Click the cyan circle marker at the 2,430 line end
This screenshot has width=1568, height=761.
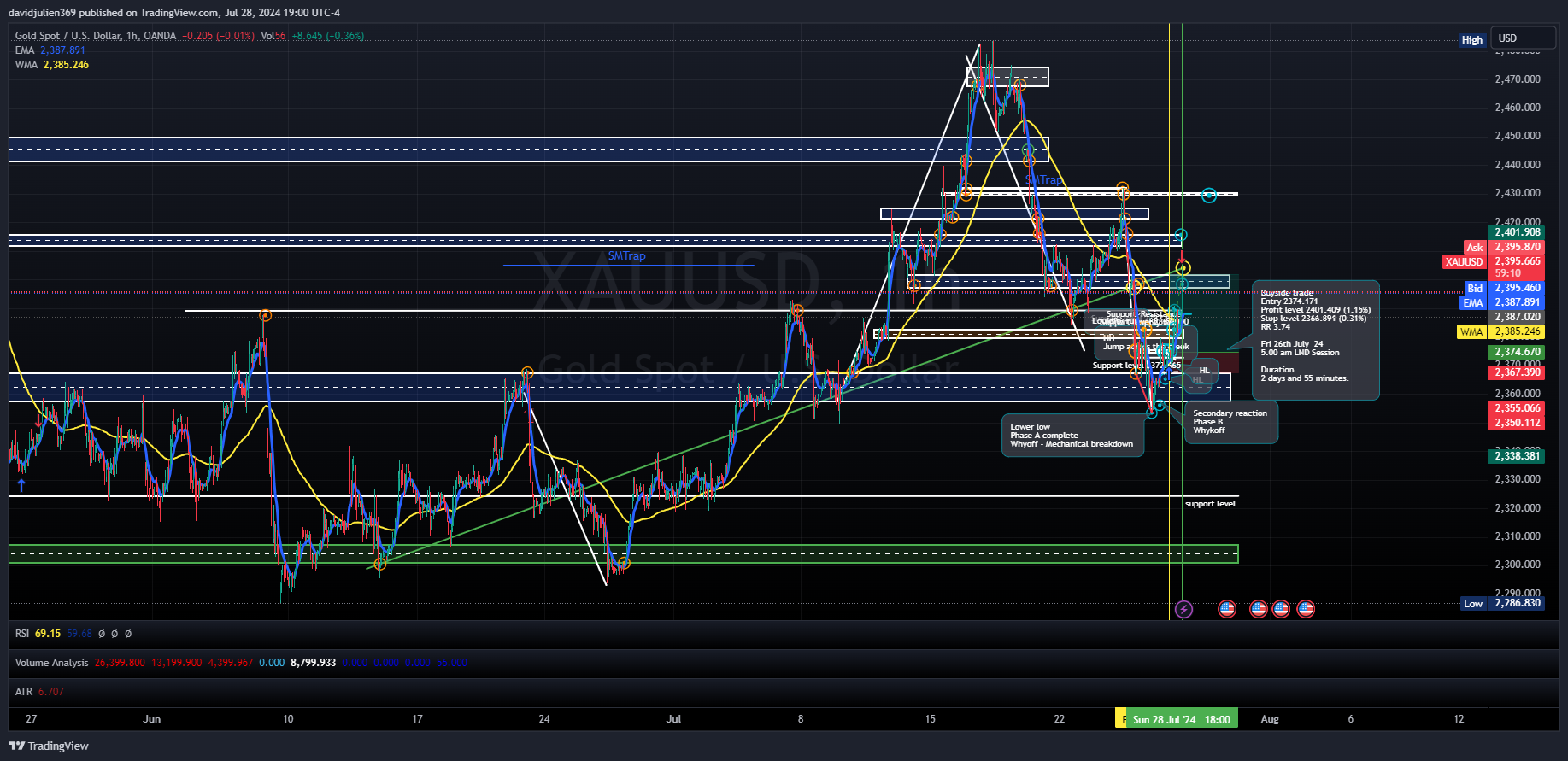[1208, 196]
